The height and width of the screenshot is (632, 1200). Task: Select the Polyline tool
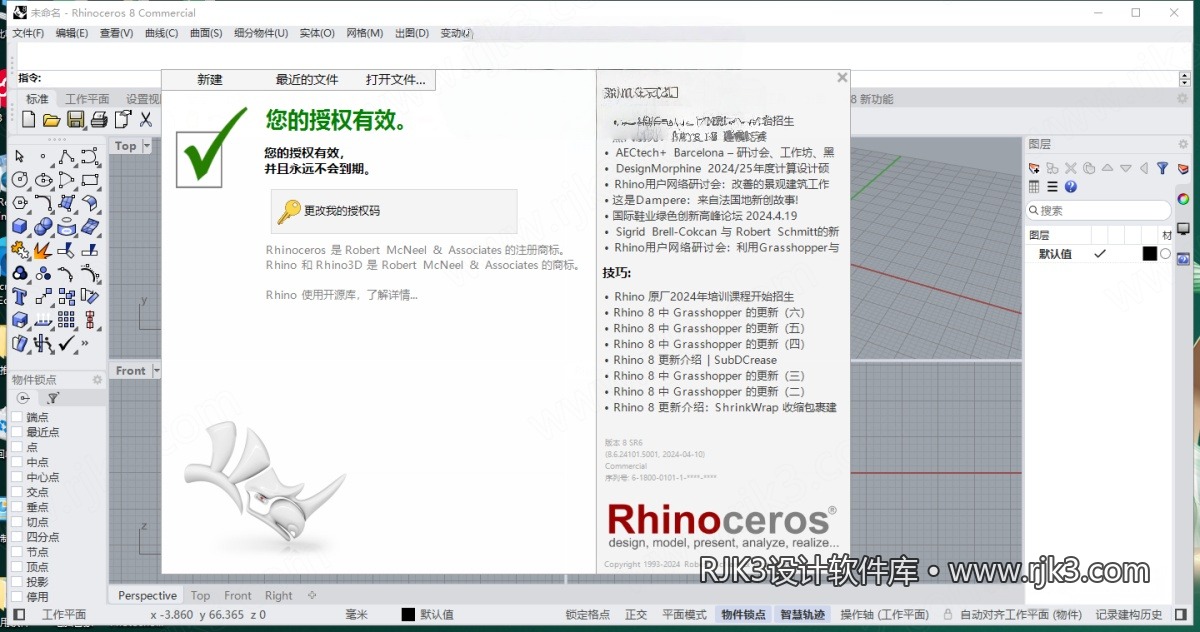66,156
